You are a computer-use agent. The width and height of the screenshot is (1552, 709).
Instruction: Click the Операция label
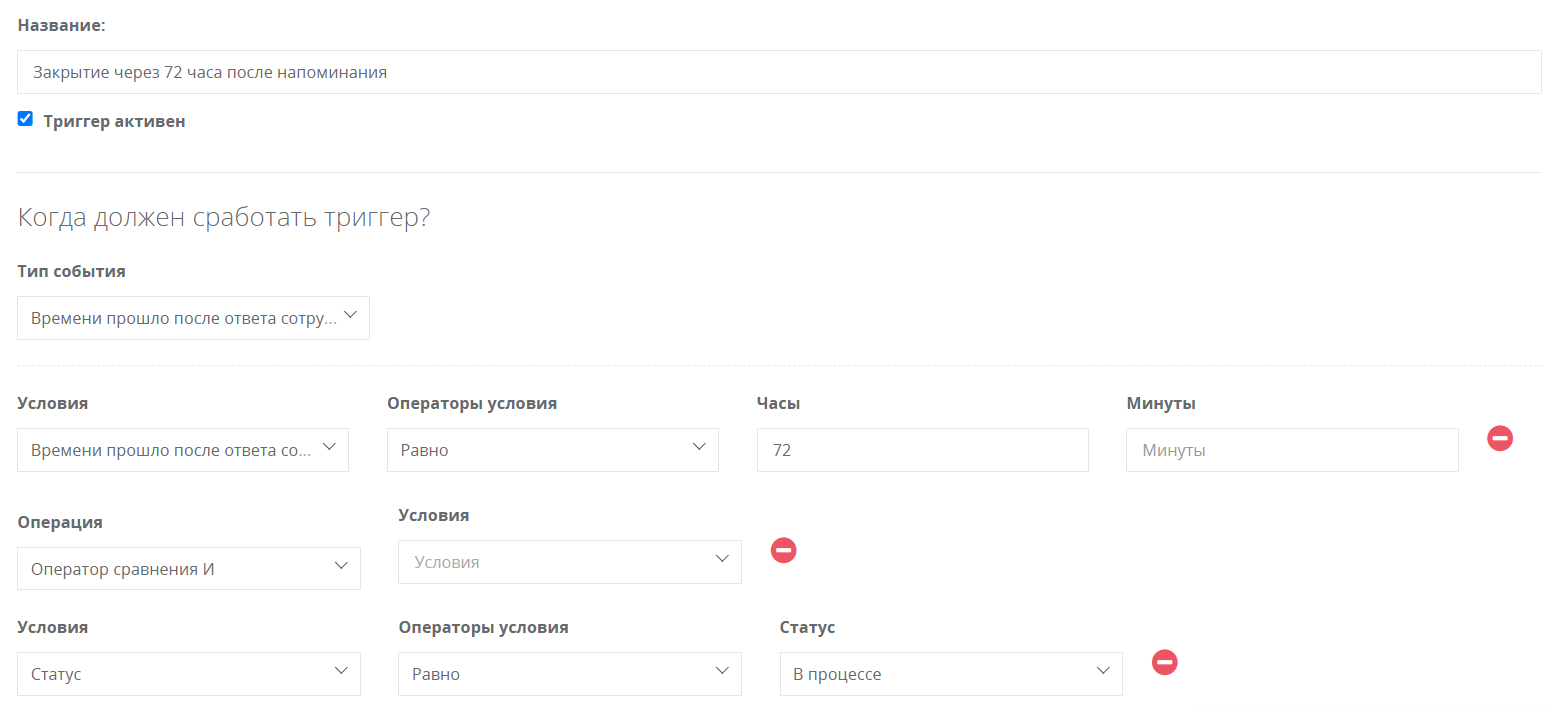click(x=60, y=522)
